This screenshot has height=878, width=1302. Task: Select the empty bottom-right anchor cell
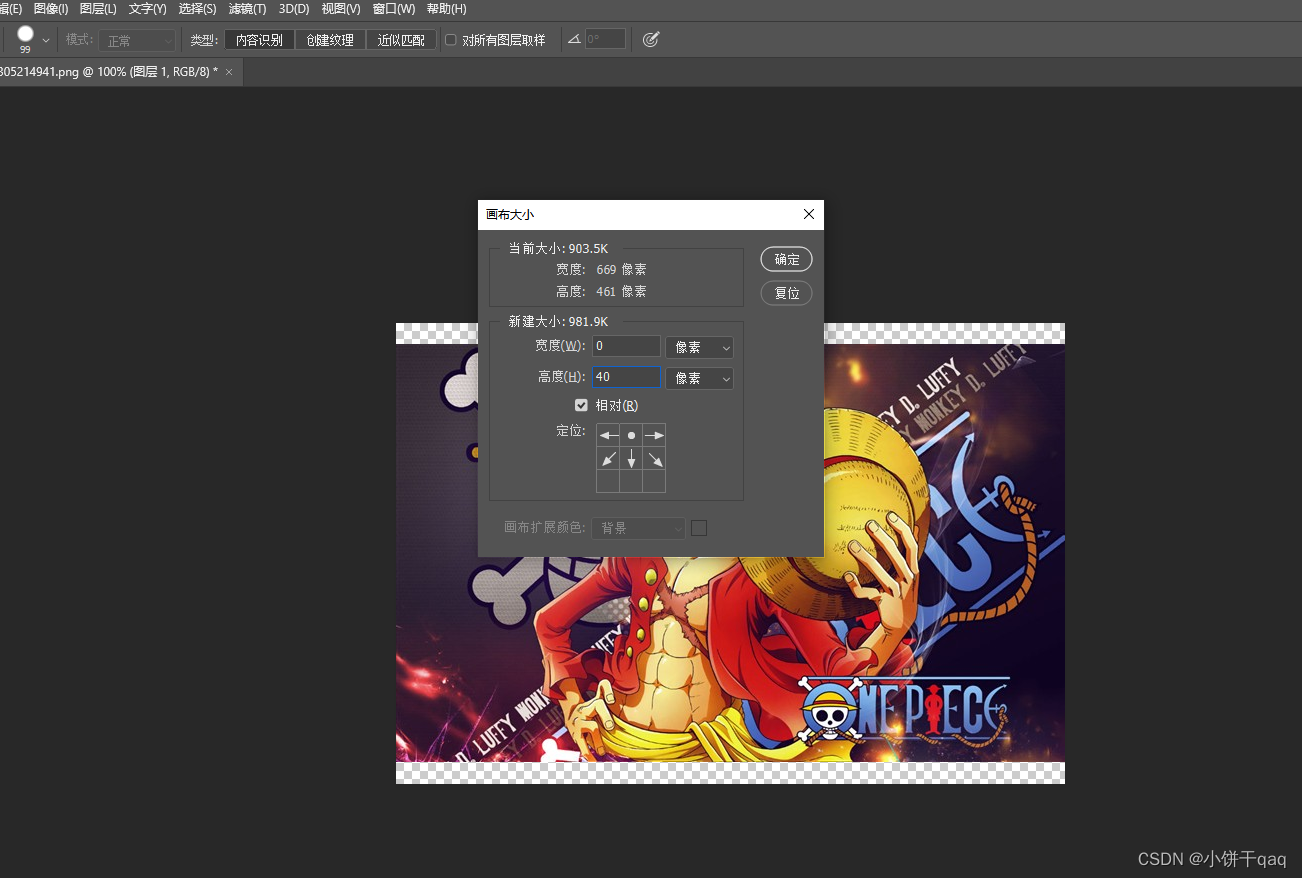(x=654, y=481)
